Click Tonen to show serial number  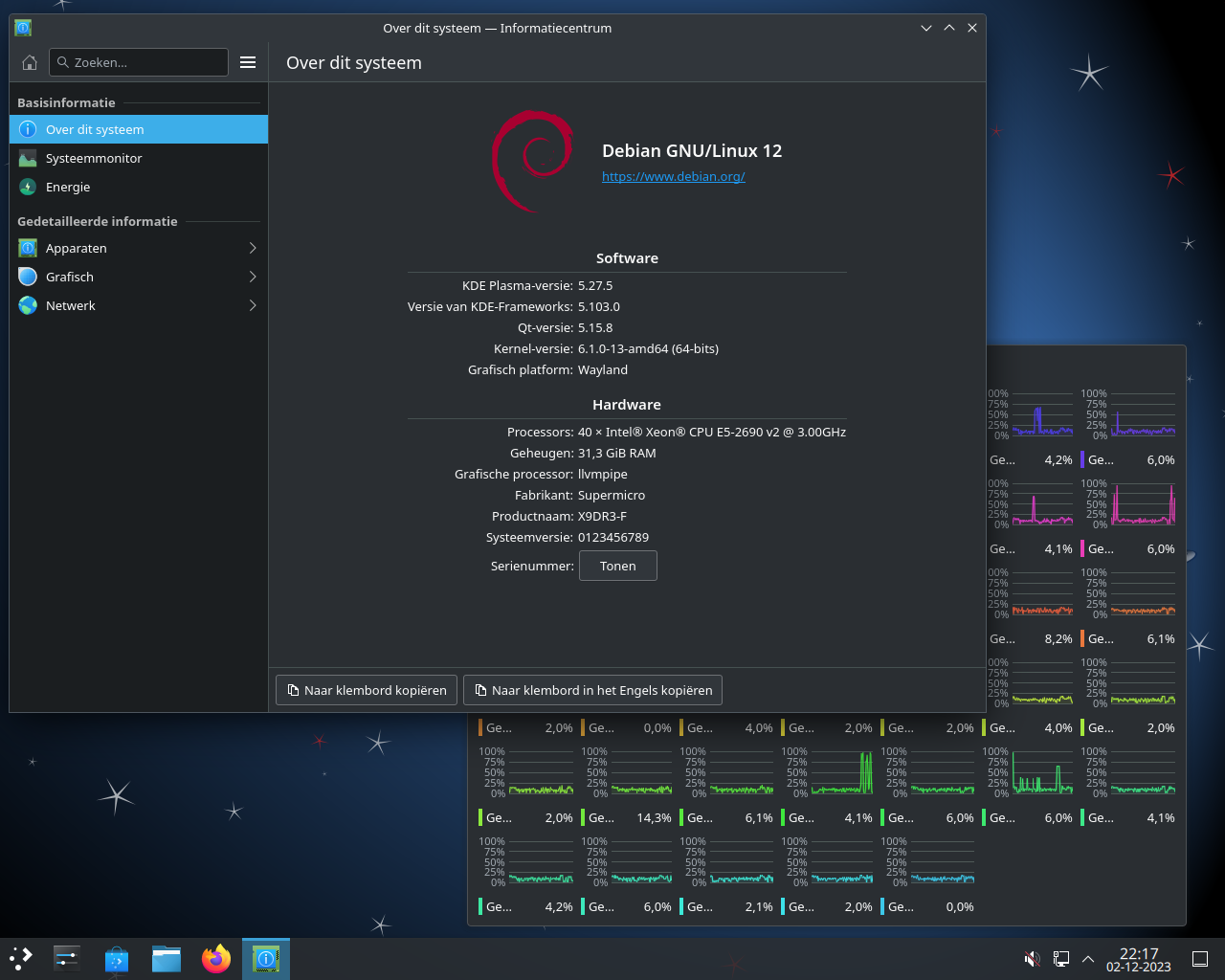(618, 566)
